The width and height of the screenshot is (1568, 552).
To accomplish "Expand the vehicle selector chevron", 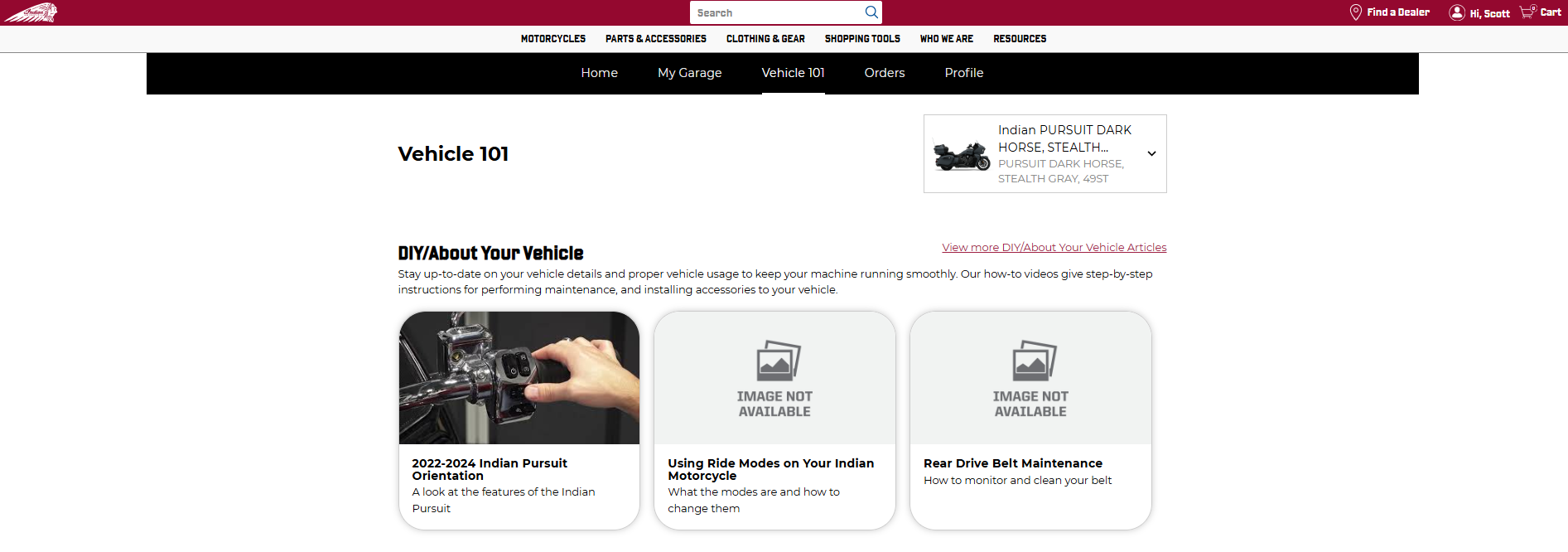I will (1151, 154).
